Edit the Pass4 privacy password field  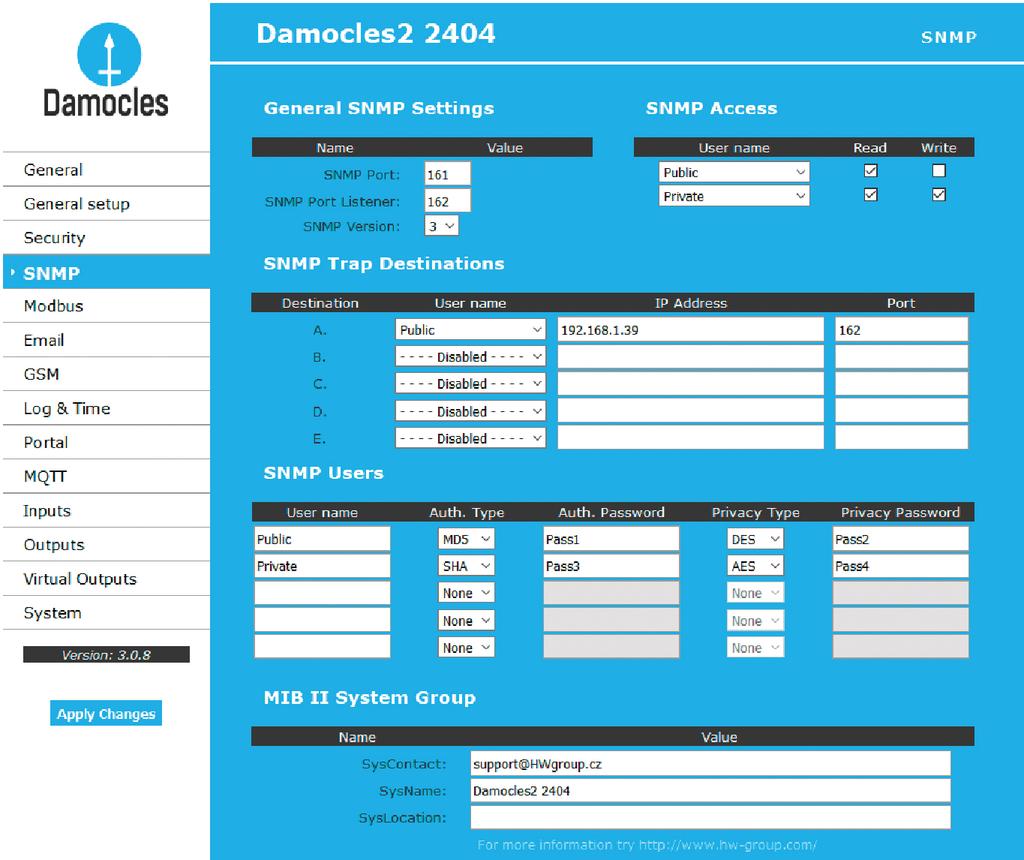[900, 566]
